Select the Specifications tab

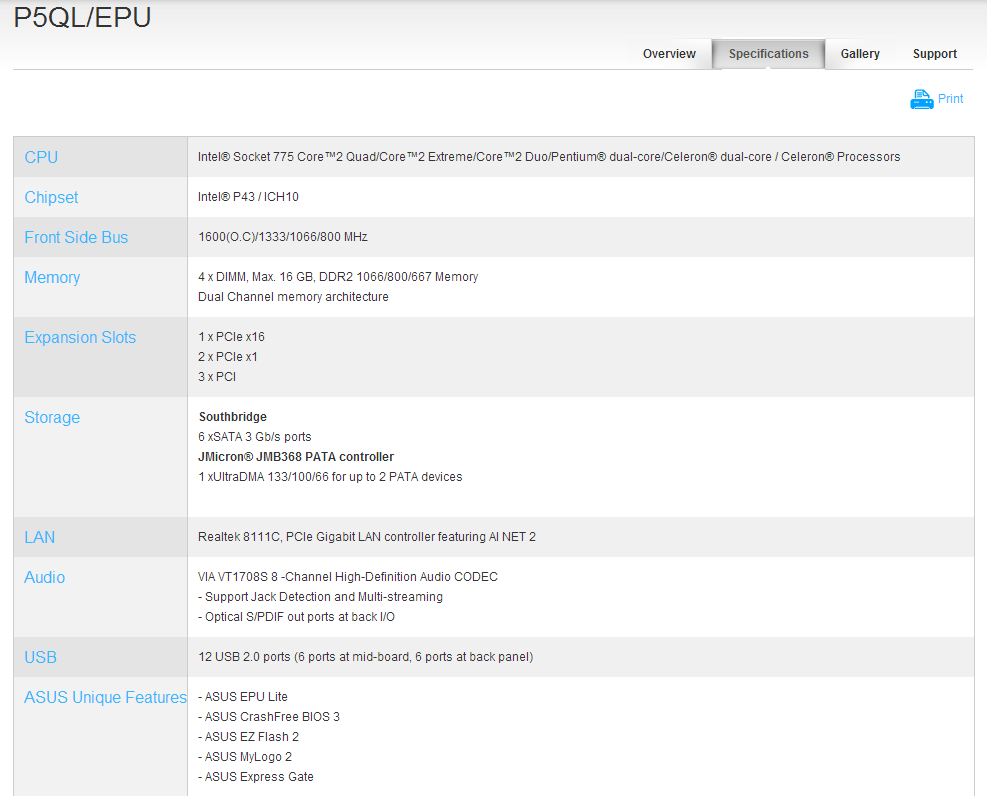(x=768, y=54)
